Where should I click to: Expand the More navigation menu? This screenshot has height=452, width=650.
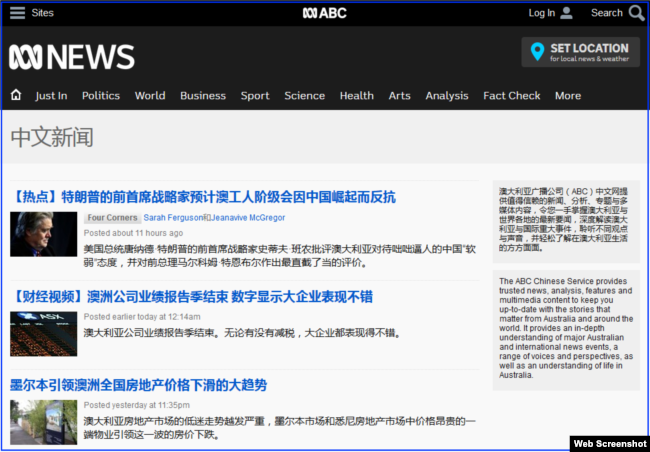(x=568, y=96)
